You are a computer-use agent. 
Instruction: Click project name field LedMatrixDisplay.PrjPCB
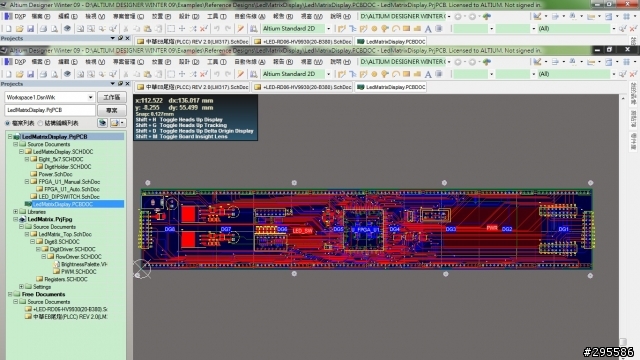[50, 110]
